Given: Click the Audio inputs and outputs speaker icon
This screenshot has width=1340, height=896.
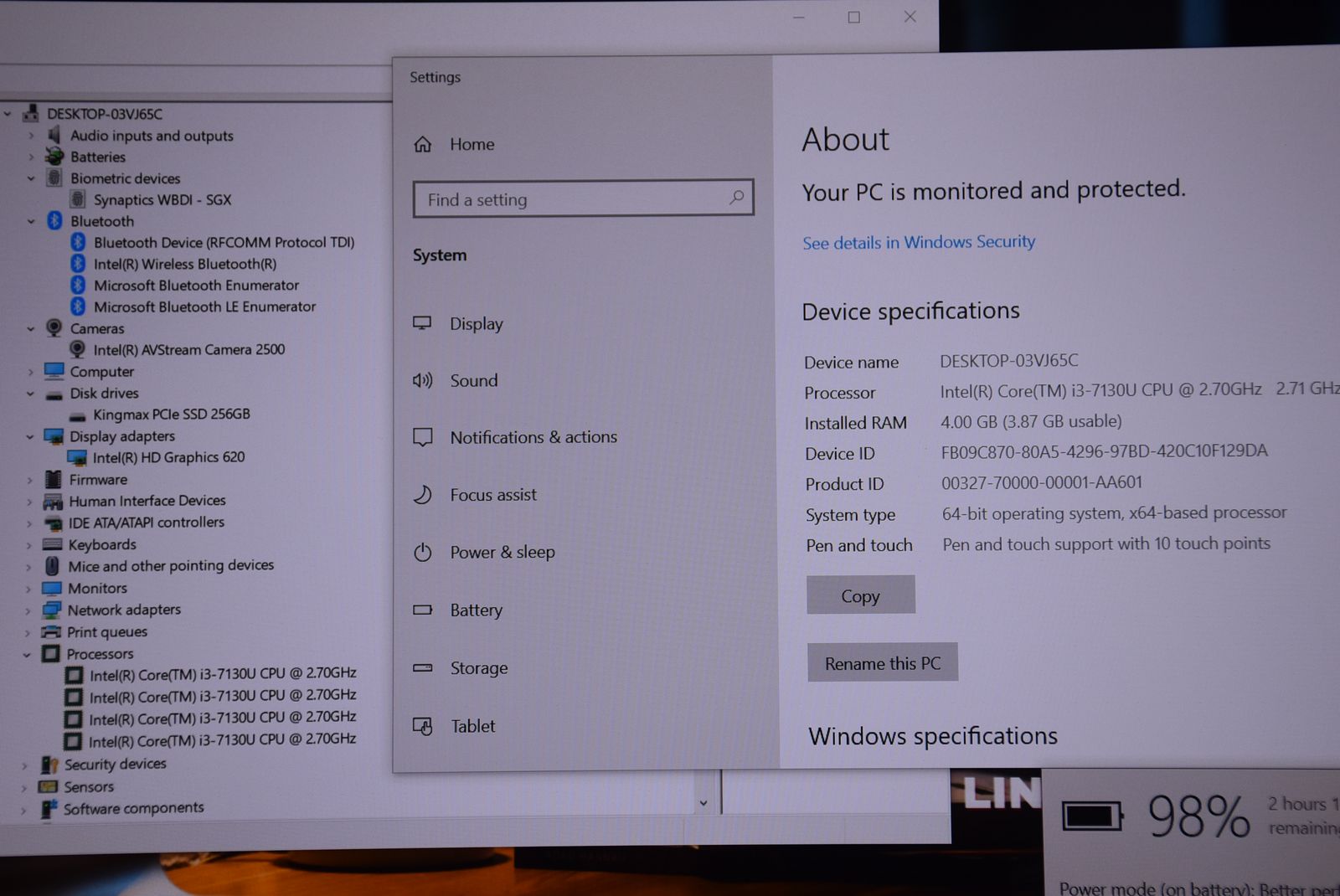Looking at the screenshot, I should [x=54, y=135].
